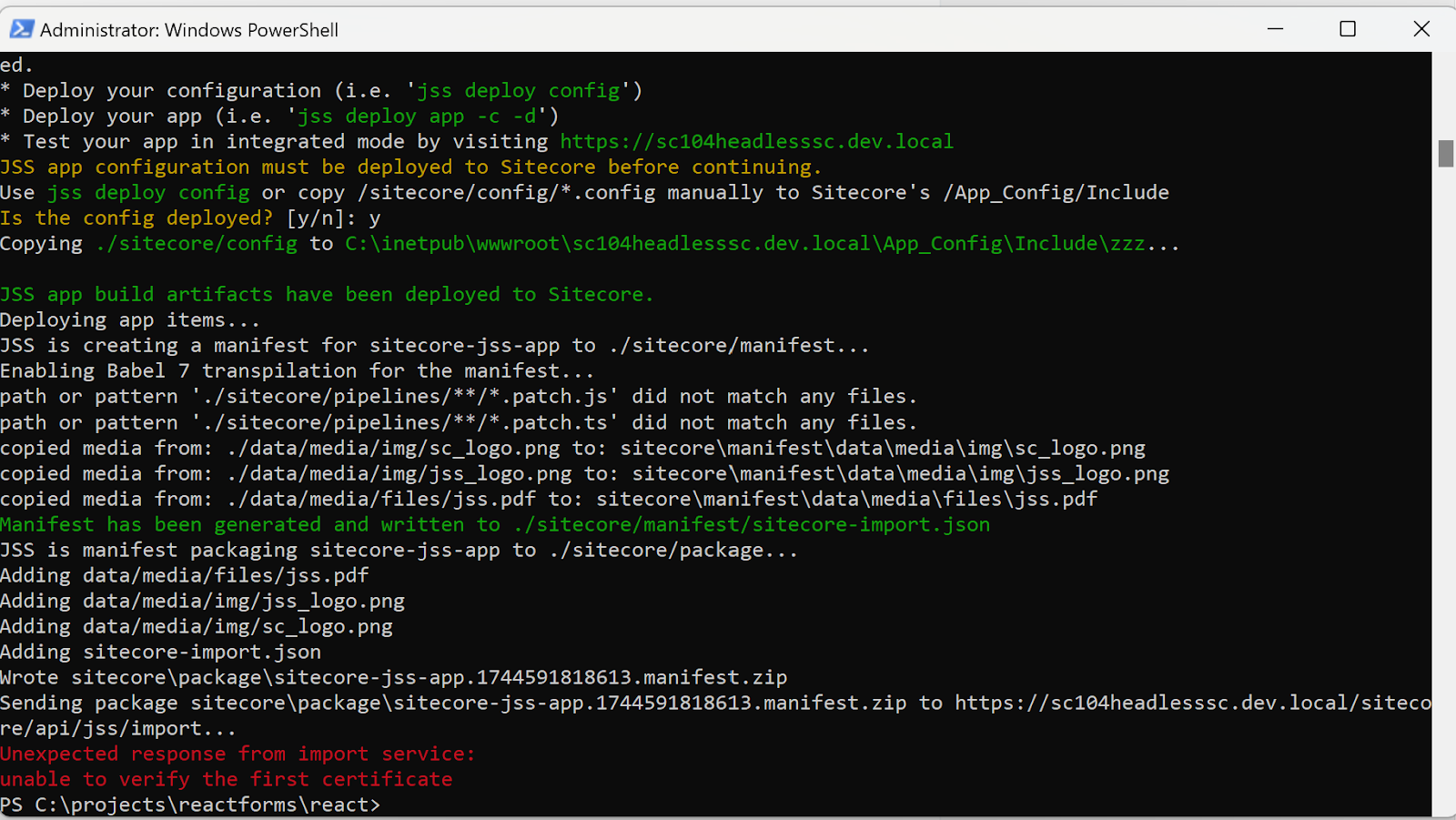Click 'JSS app configuration must be deployed' warning

(410, 167)
